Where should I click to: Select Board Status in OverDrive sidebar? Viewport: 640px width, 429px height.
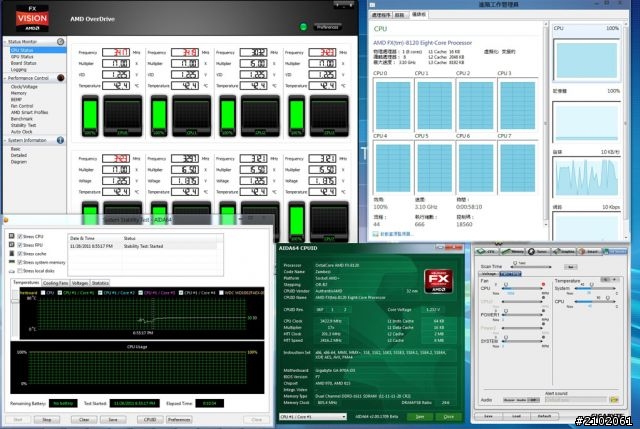23,63
